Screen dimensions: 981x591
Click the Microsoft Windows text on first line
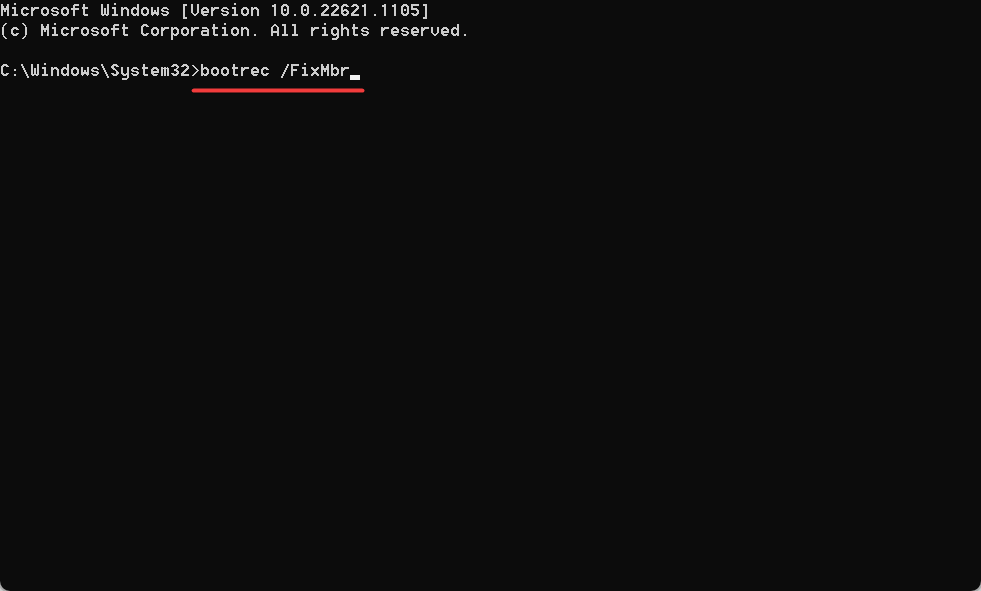point(85,11)
